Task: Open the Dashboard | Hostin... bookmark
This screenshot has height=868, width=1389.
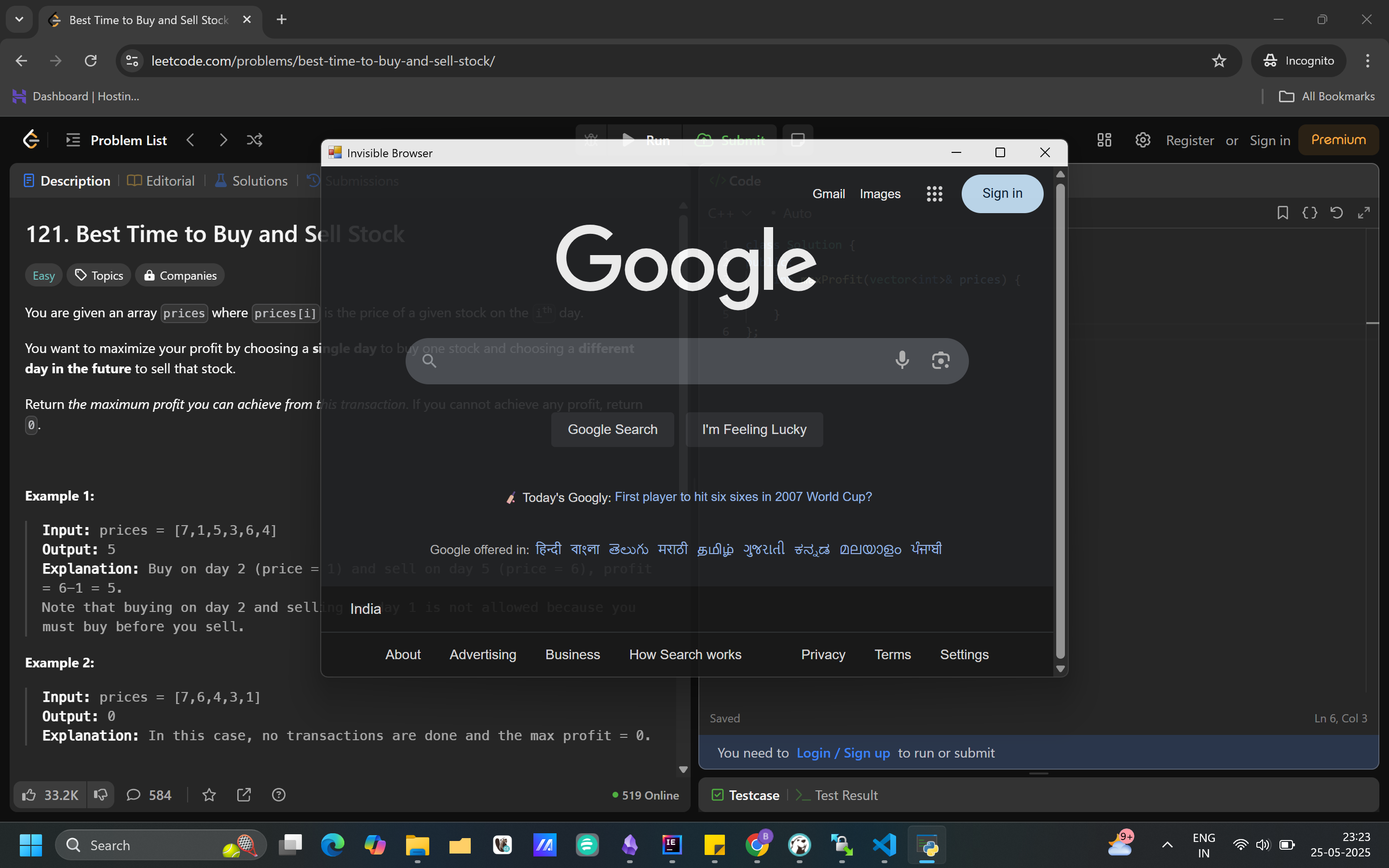Action: tap(76, 96)
